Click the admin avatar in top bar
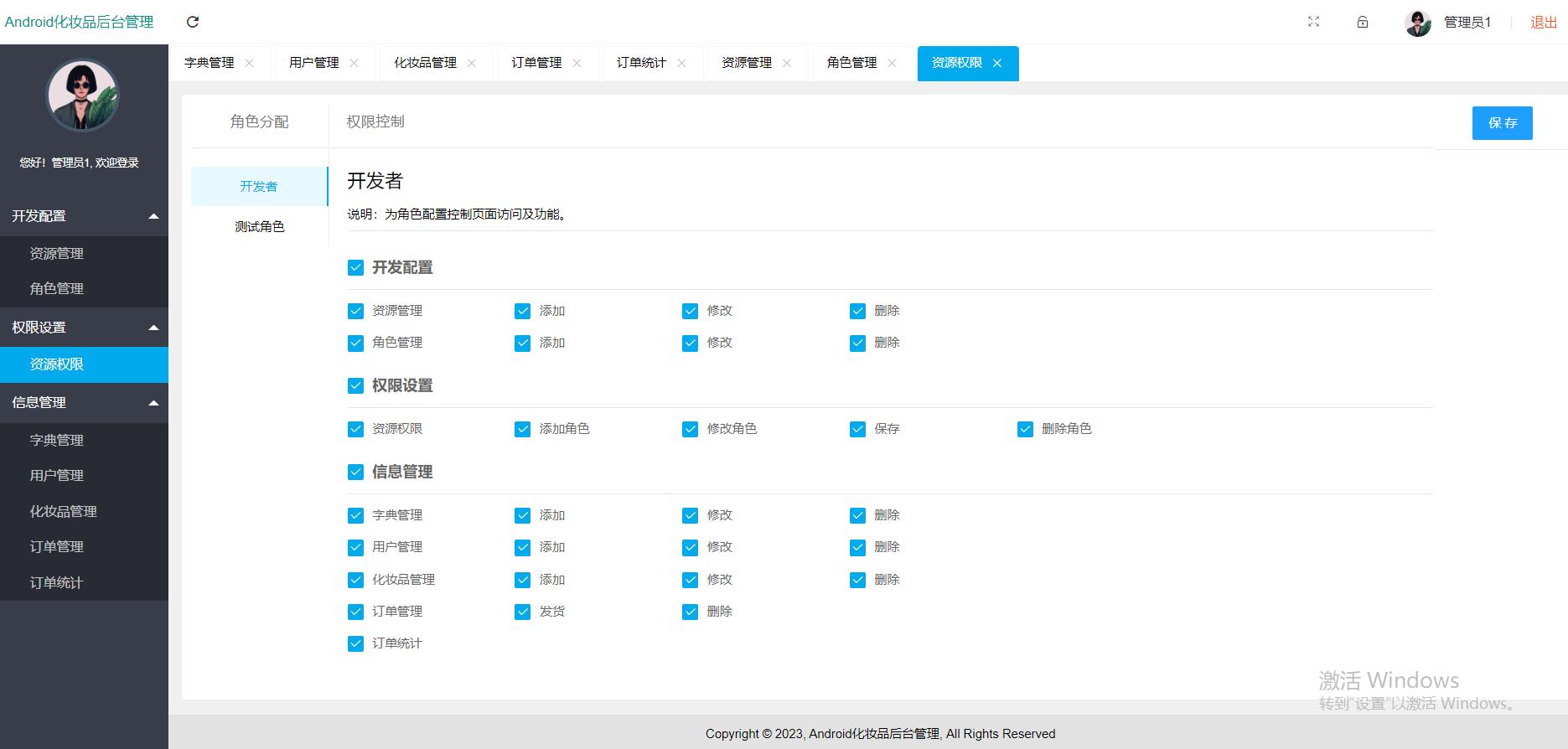The width and height of the screenshot is (1568, 749). pyautogui.click(x=1418, y=23)
